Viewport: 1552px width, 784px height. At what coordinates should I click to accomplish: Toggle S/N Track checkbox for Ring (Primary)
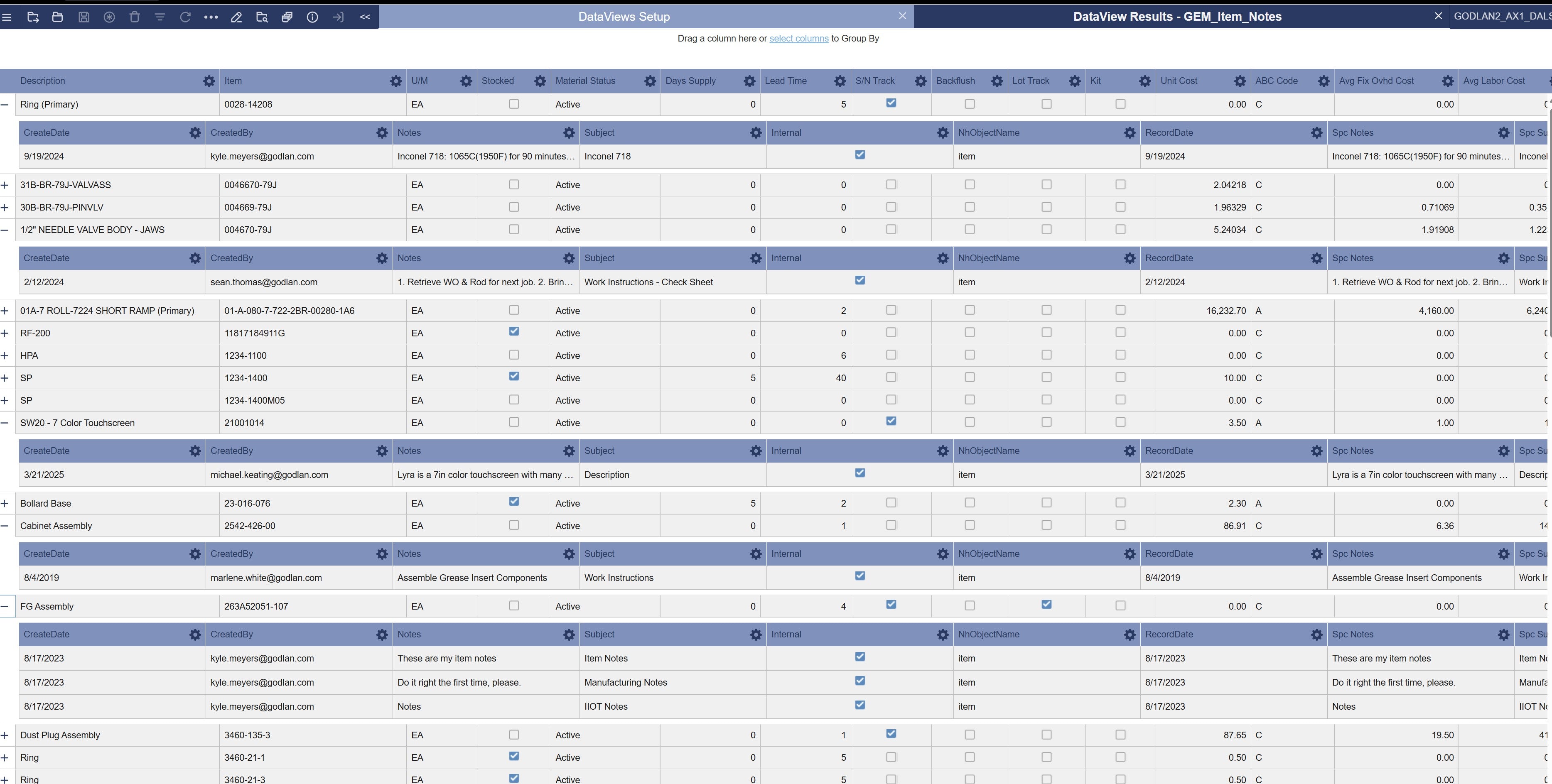coord(891,103)
